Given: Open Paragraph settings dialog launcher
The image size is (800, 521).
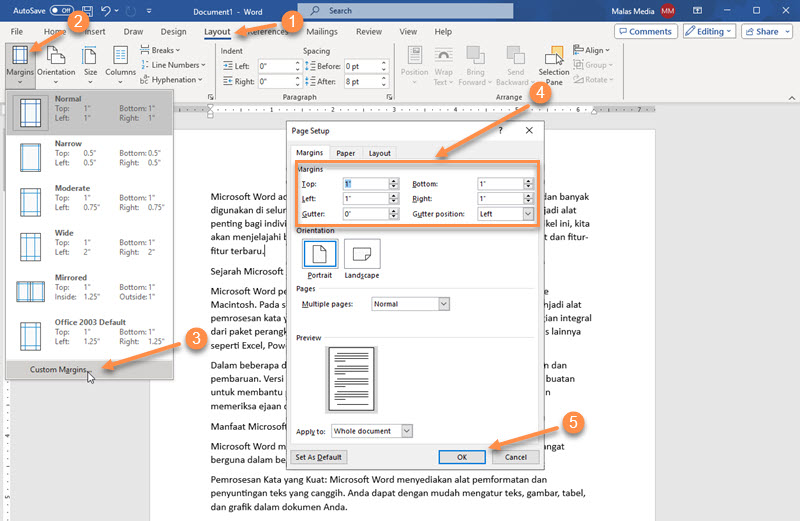Looking at the screenshot, I should point(389,97).
